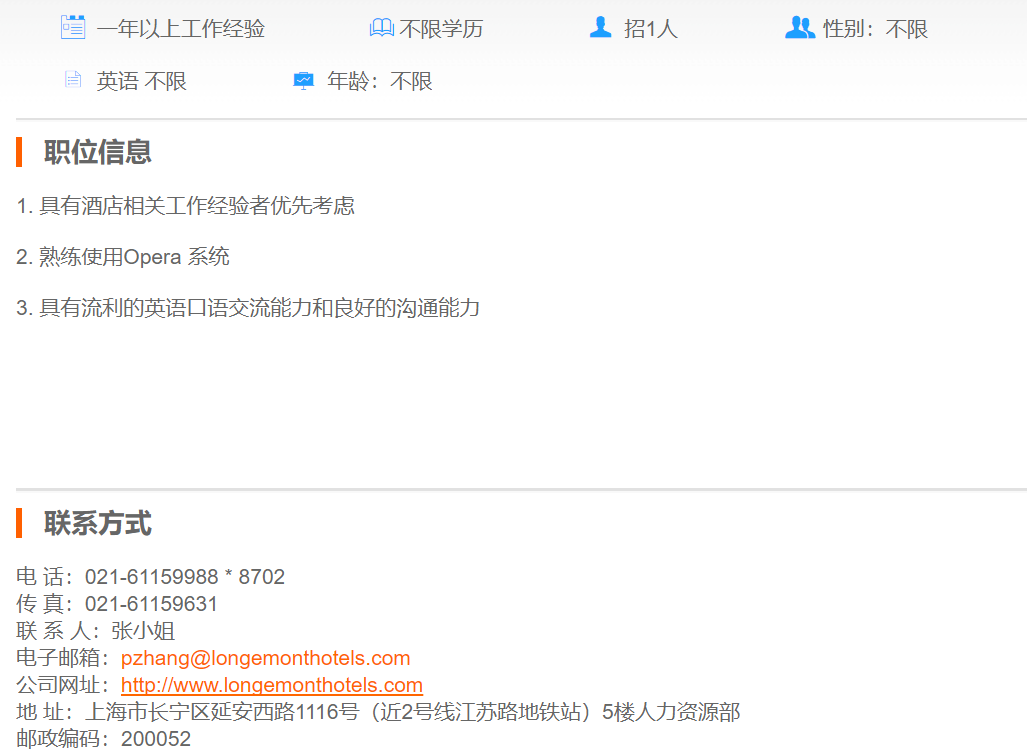Click the requirement about Opera 系统
Image resolution: width=1027 pixels, height=756 pixels.
click(x=123, y=257)
